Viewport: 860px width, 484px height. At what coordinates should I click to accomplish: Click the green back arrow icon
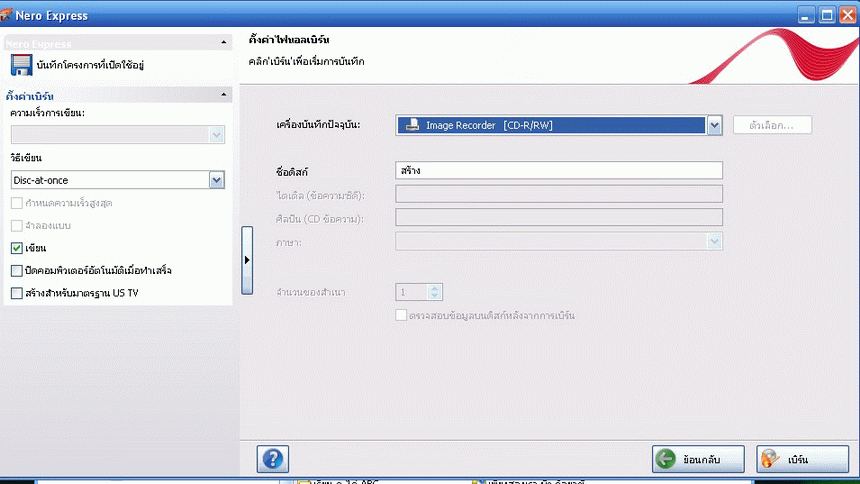(x=666, y=459)
